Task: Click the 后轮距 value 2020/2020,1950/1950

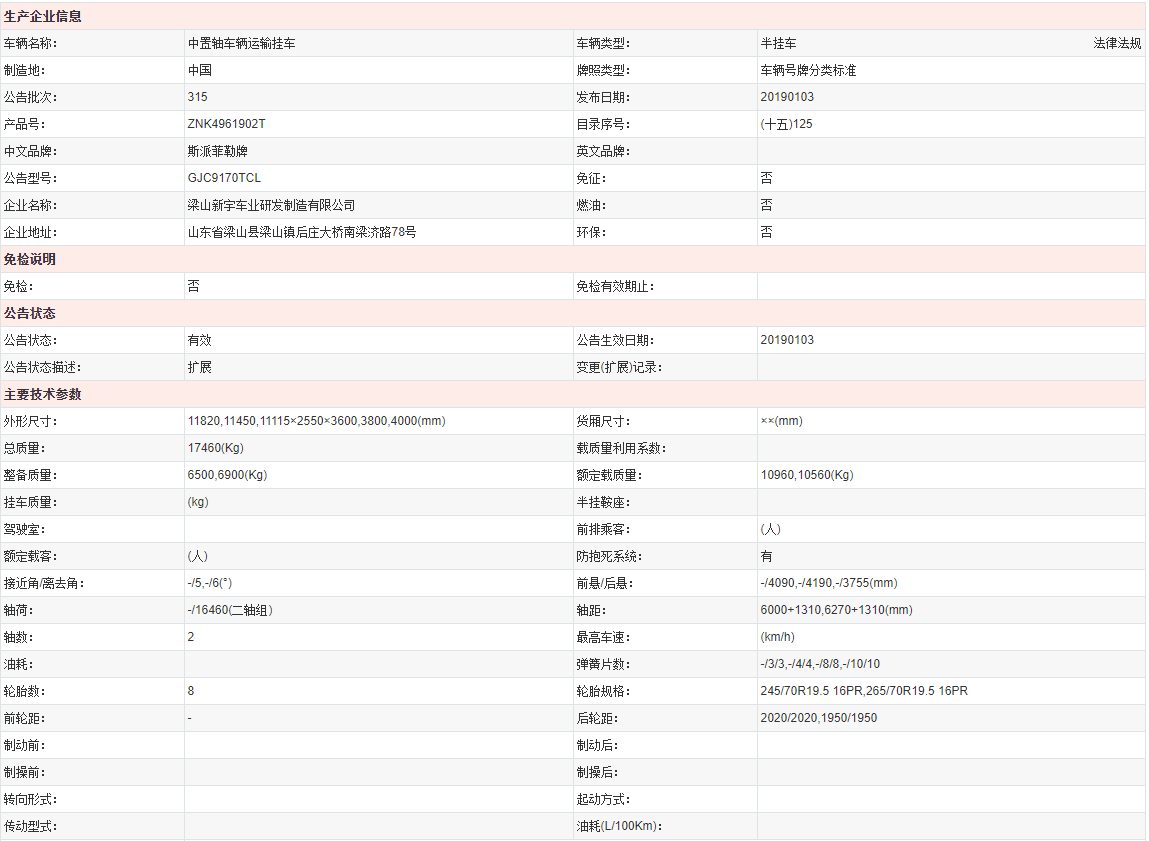Action: tap(818, 719)
